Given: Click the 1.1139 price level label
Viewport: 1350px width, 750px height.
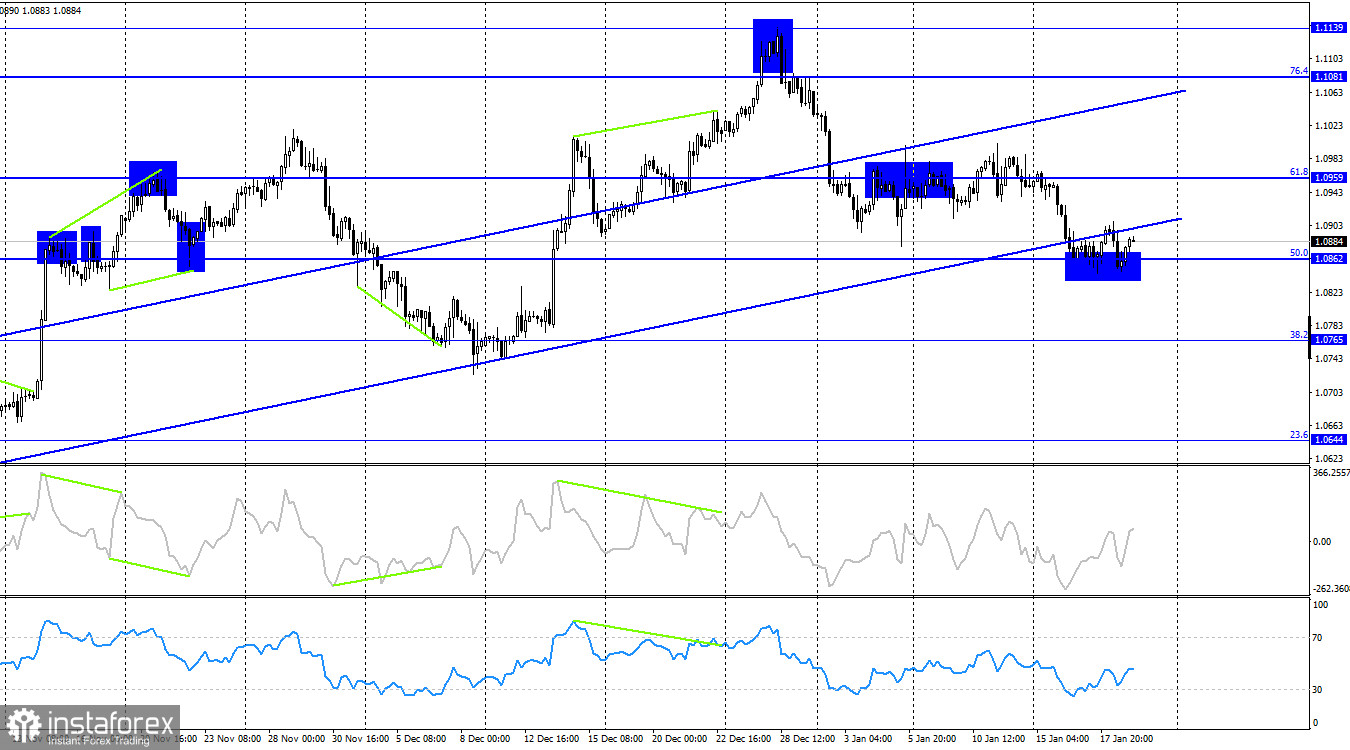Looking at the screenshot, I should 1329,28.
